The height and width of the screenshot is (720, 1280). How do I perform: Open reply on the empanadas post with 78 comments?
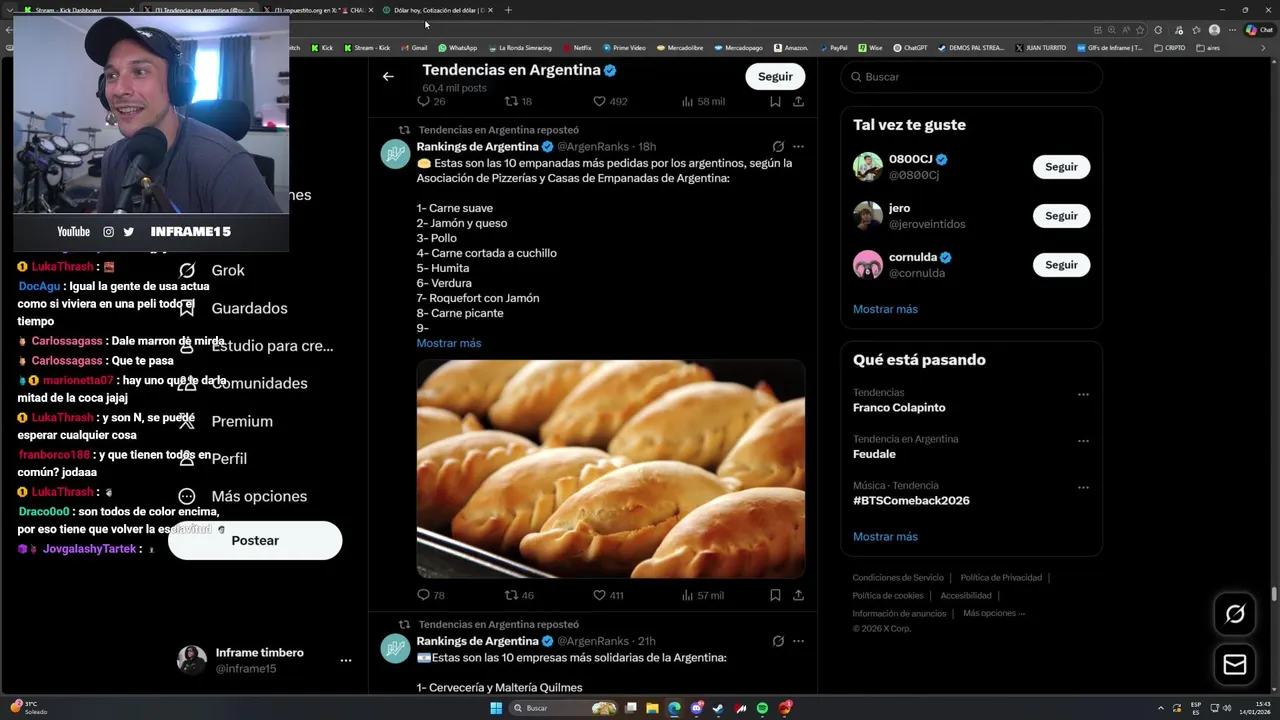point(431,595)
